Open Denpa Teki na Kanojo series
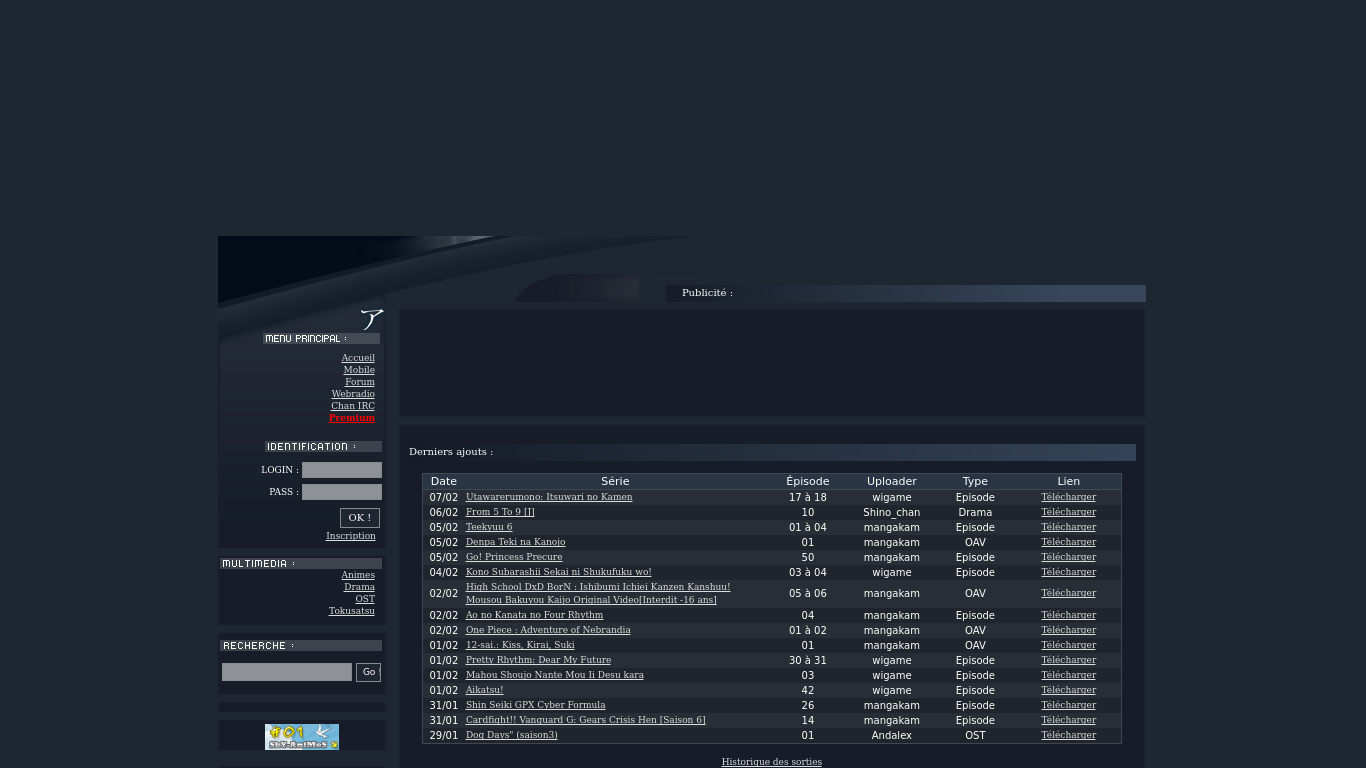This screenshot has height=768, width=1366. click(515, 542)
